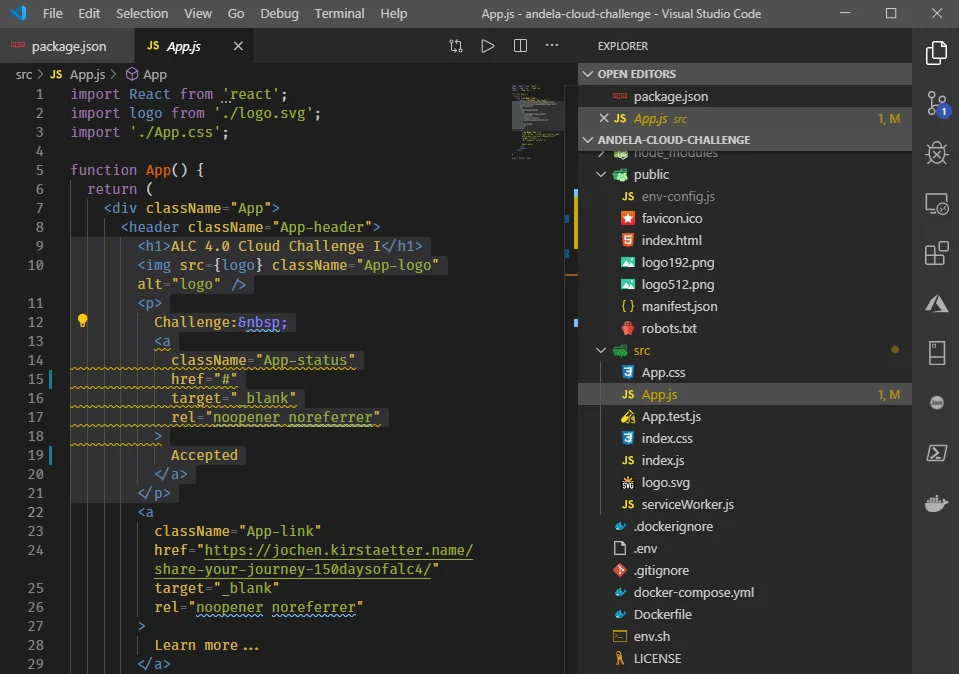Open the View menu
This screenshot has height=674, width=959.
[198, 13]
